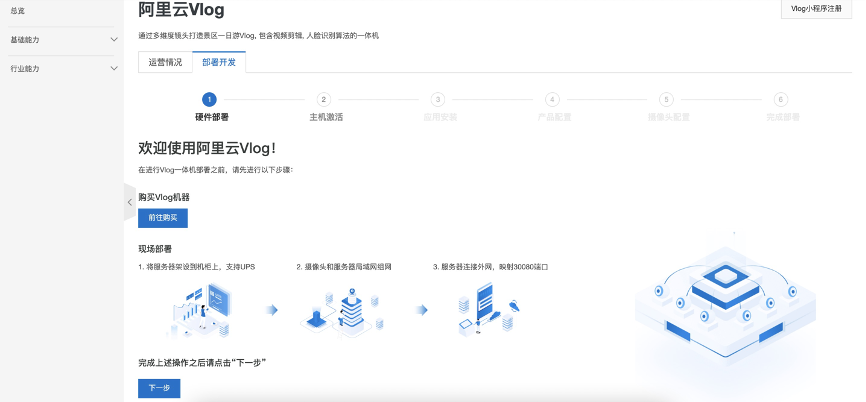Click step 2 circle 主机激活
This screenshot has width=866, height=402.
coord(324,99)
